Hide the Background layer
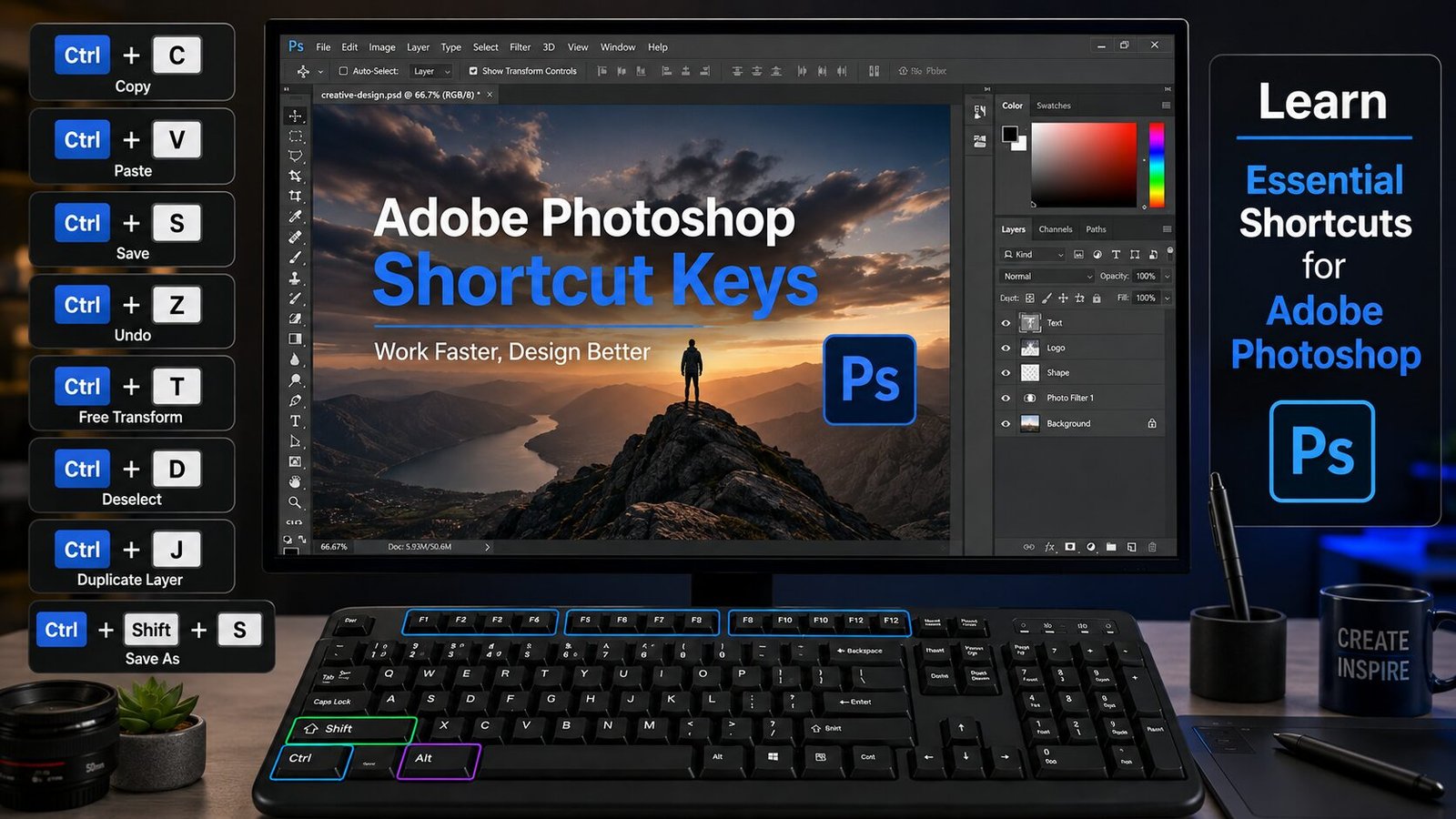 pos(1006,423)
